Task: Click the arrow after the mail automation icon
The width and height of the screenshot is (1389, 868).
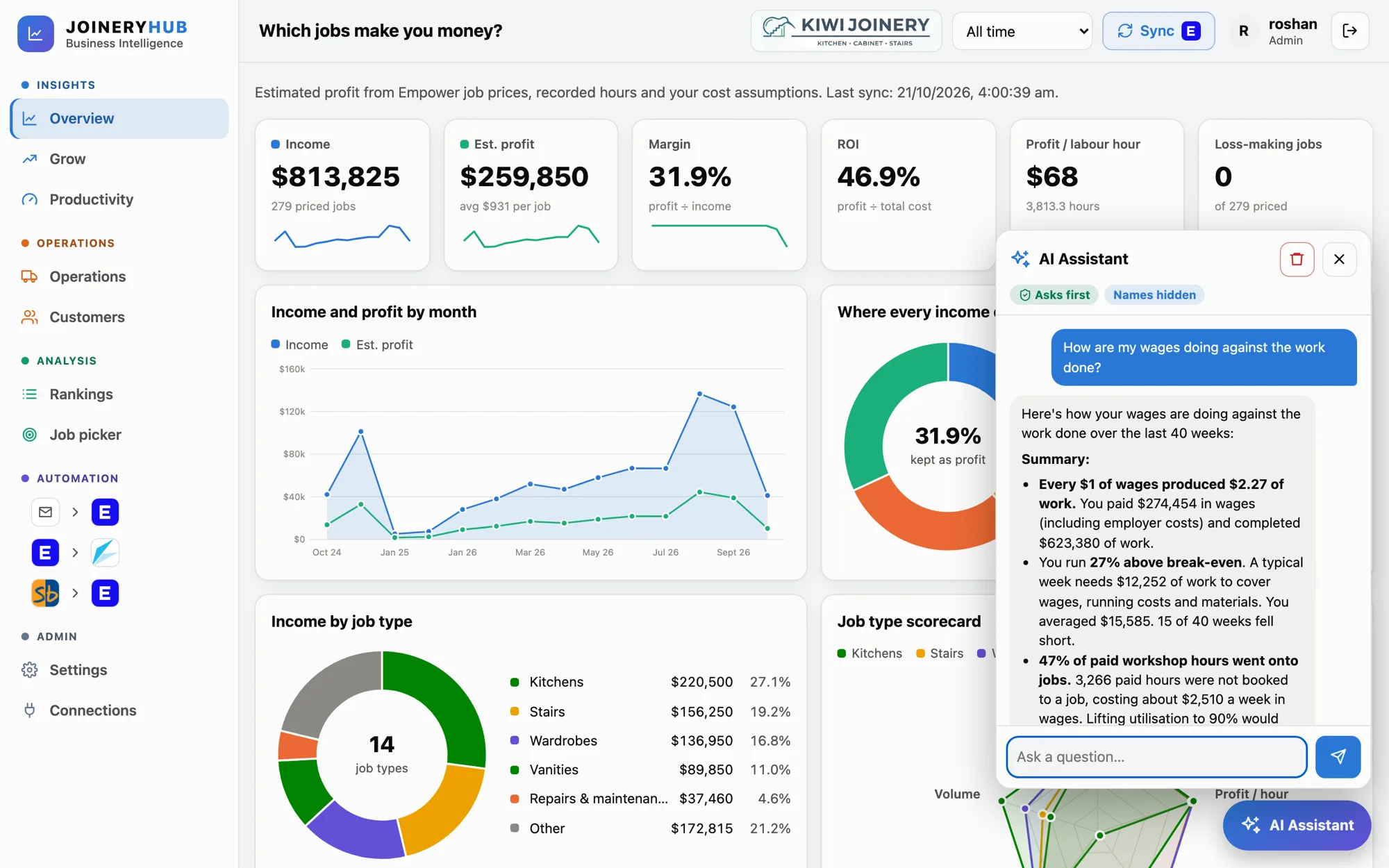Action: (x=75, y=512)
